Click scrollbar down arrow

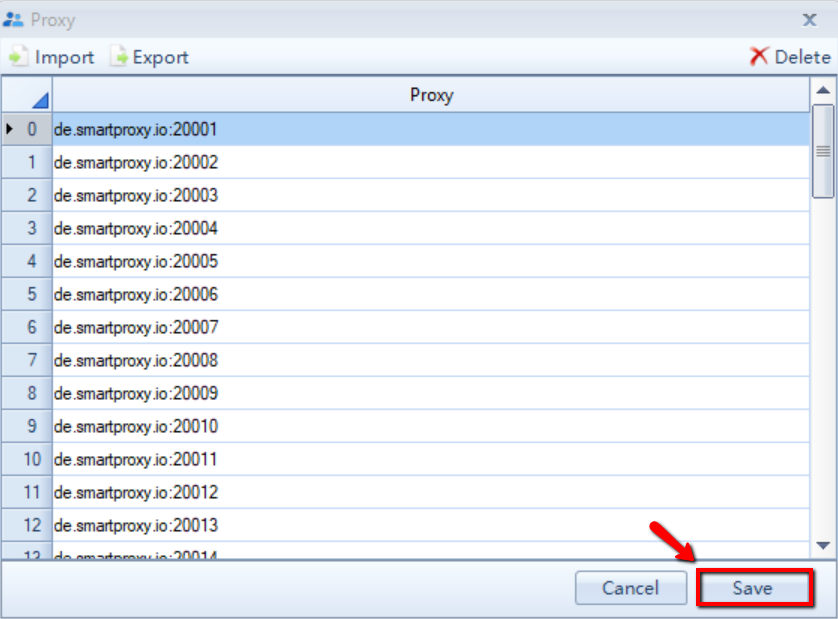tap(823, 546)
